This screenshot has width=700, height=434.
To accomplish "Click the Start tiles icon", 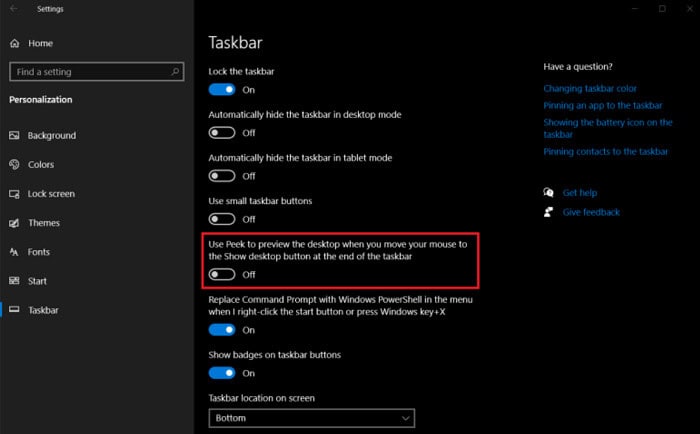I will pos(14,281).
